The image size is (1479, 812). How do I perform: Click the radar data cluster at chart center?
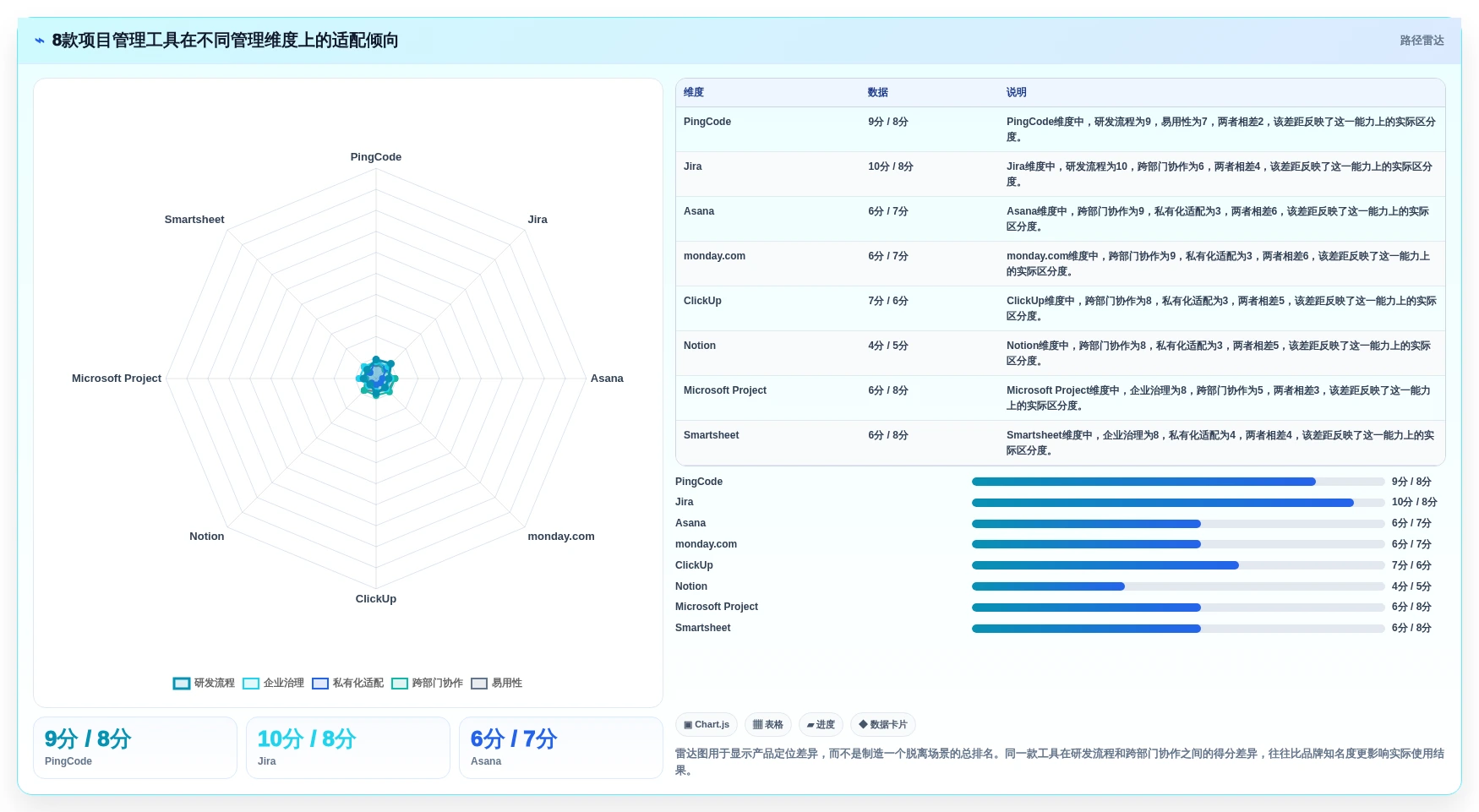pos(376,378)
